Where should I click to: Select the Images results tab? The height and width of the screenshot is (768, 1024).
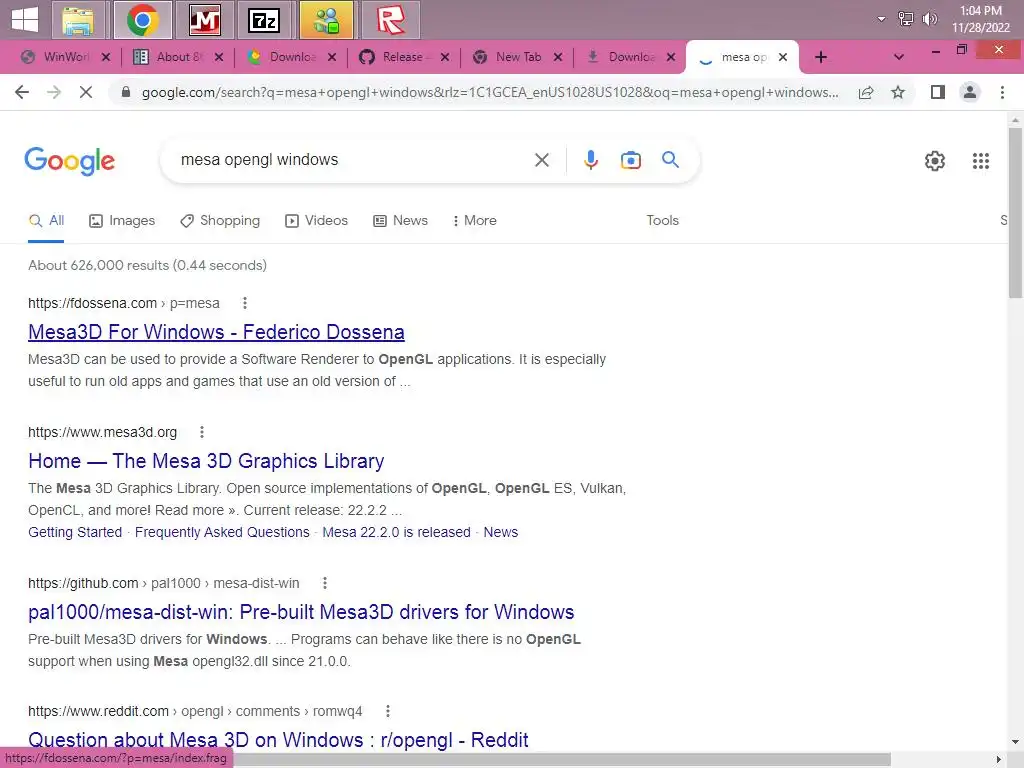click(122, 221)
